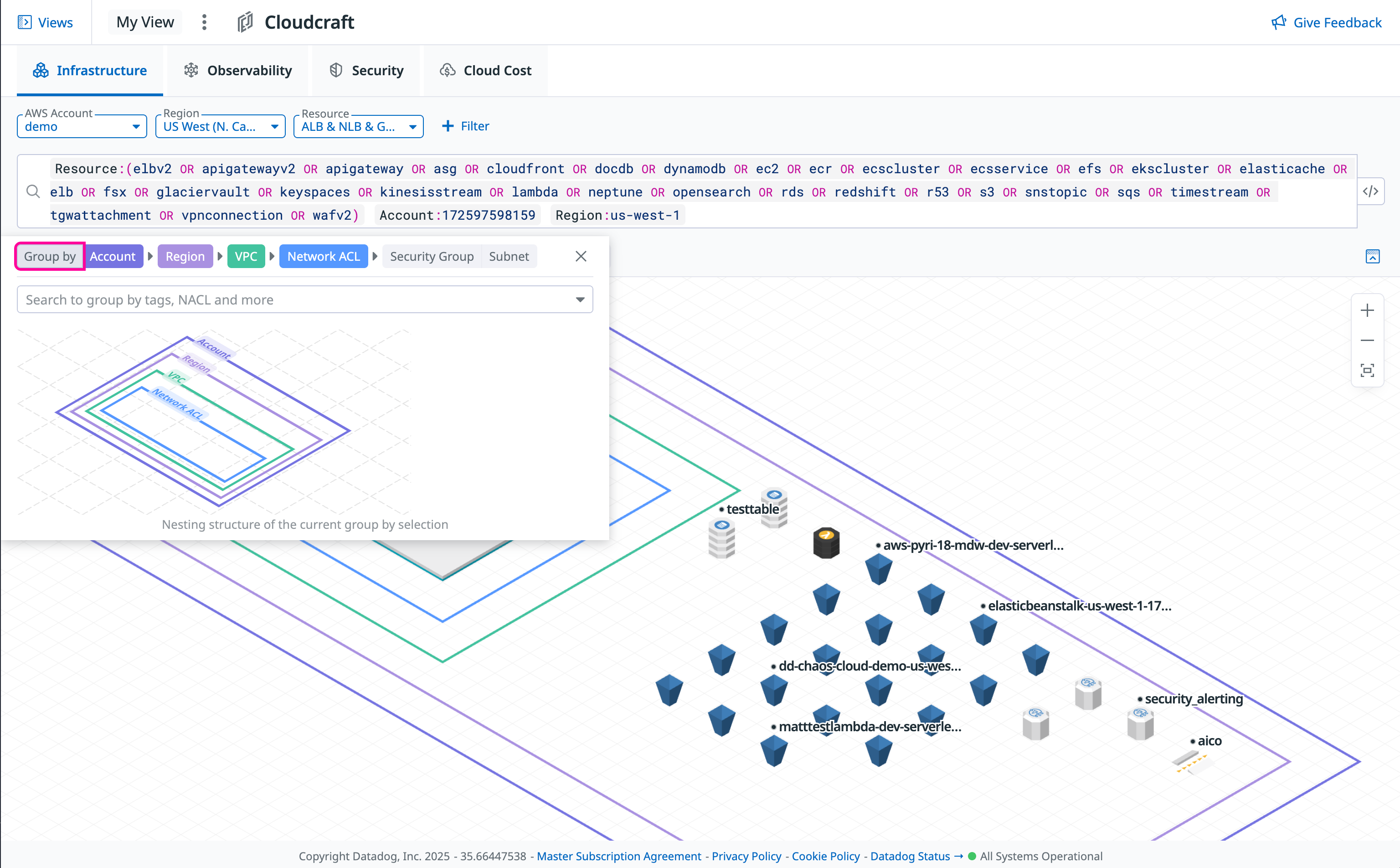The width and height of the screenshot is (1400, 868).
Task: Click the group by tags search field
Action: coord(305,300)
